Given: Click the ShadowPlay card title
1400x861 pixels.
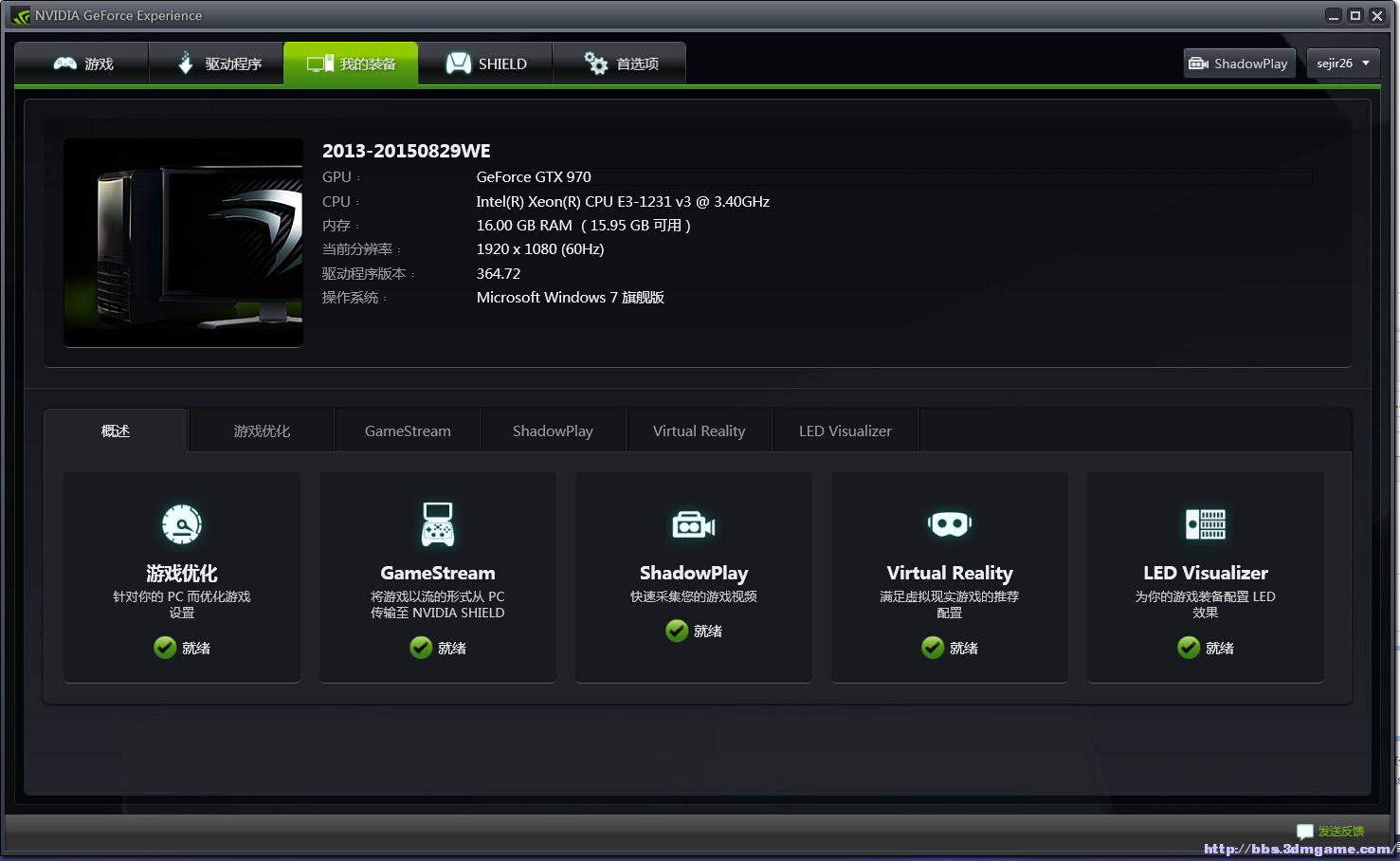Looking at the screenshot, I should (x=694, y=573).
